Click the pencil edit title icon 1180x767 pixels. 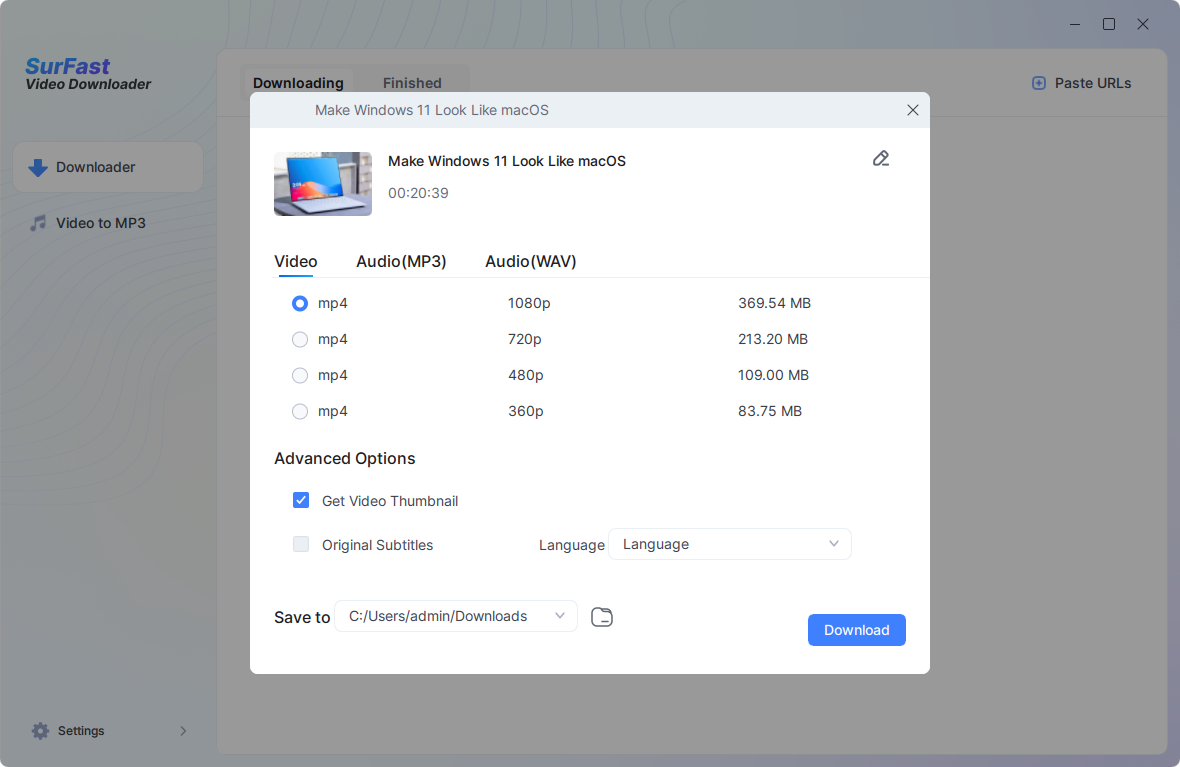coord(880,158)
